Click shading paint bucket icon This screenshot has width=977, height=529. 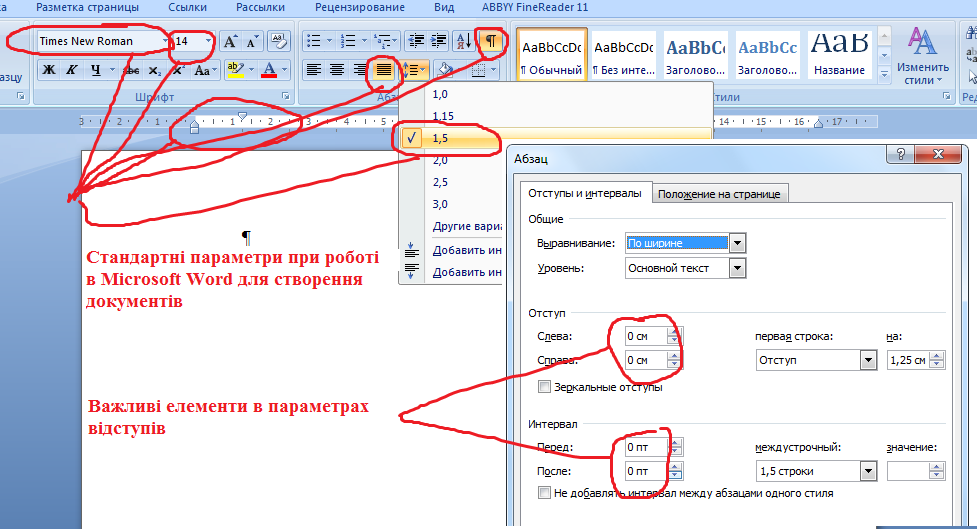tap(445, 70)
